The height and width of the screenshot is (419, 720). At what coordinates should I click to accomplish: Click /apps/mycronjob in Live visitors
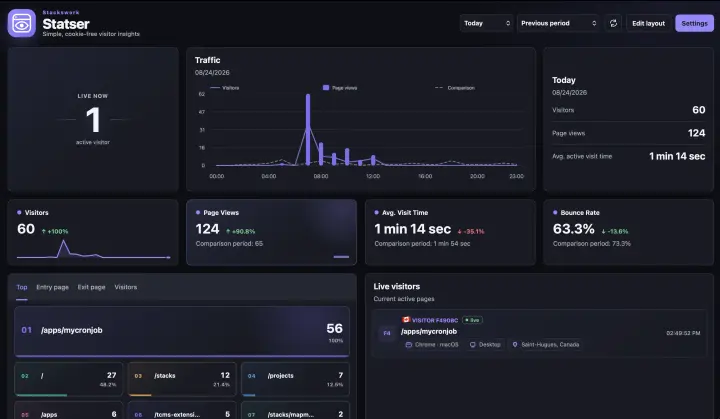tap(429, 331)
